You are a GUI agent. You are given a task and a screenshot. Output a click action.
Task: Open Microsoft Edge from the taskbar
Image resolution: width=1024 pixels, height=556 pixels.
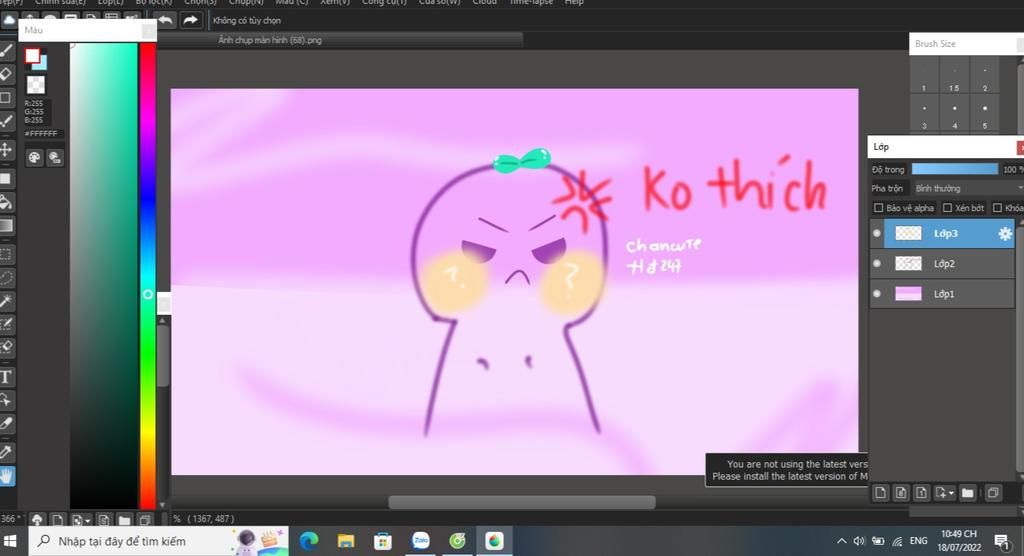(309, 541)
